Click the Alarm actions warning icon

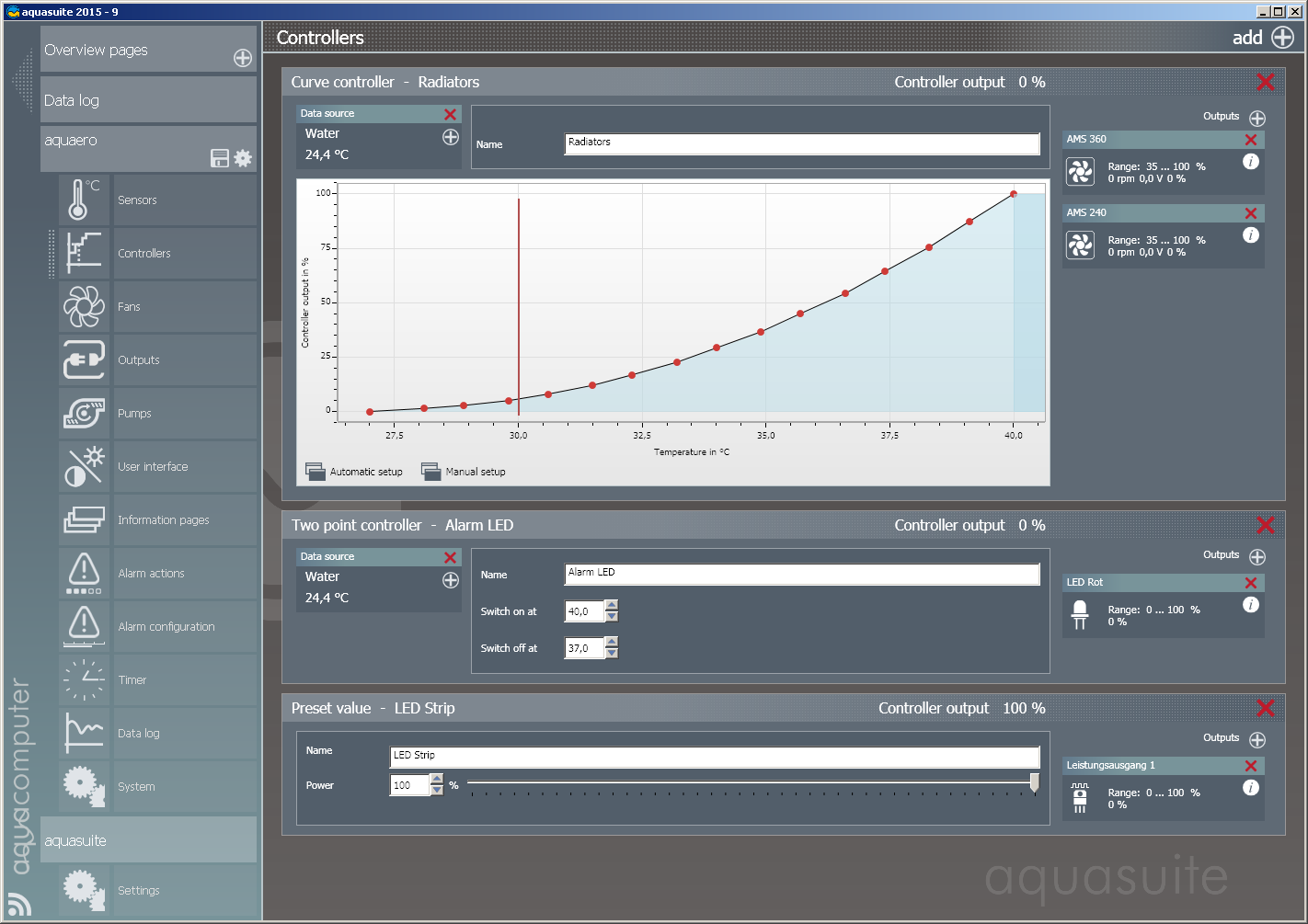click(84, 574)
